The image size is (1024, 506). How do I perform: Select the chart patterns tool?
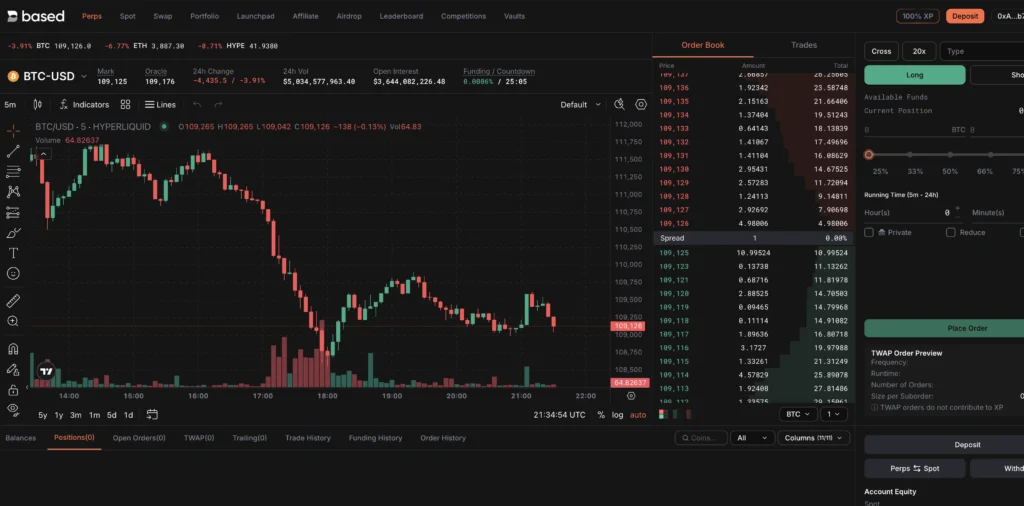[x=13, y=192]
